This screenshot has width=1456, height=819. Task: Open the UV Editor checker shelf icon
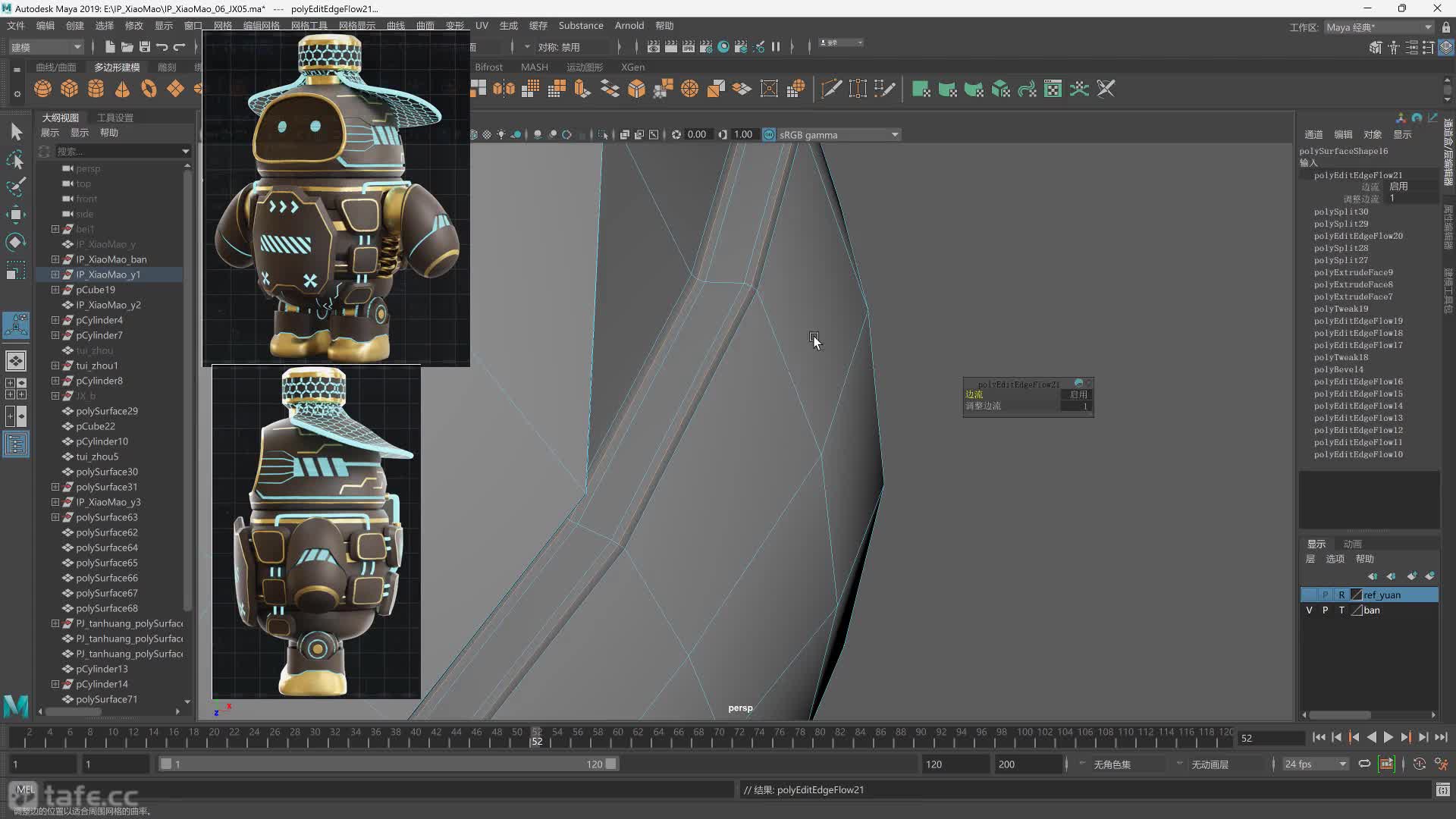click(x=1053, y=89)
